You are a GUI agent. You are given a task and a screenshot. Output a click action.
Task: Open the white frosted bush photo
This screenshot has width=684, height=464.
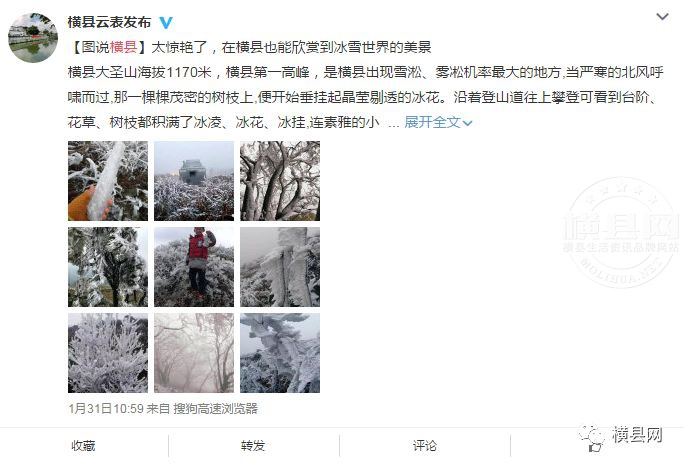click(108, 353)
